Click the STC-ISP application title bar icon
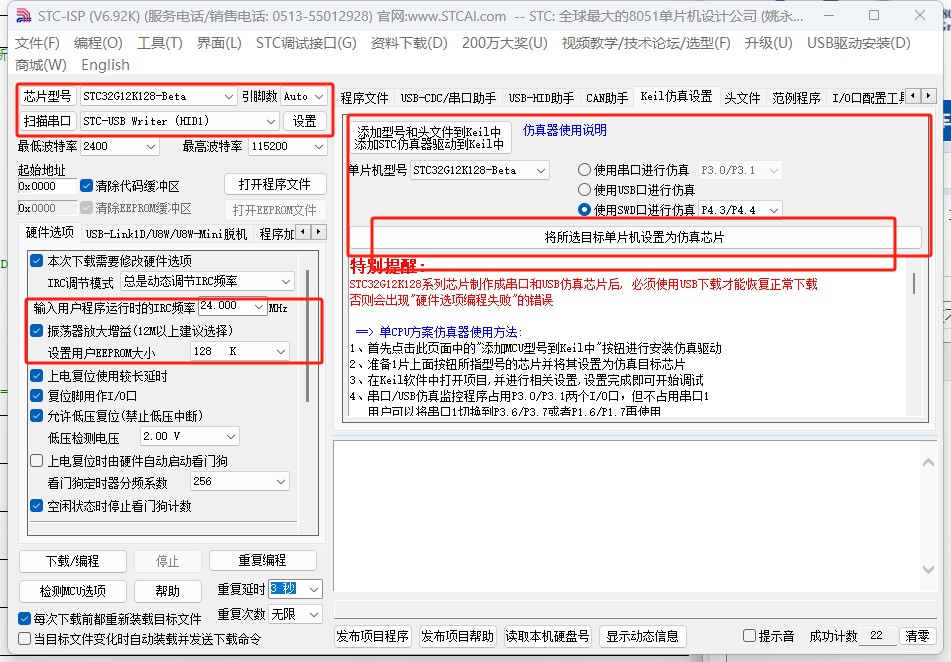951x662 pixels. coord(23,16)
